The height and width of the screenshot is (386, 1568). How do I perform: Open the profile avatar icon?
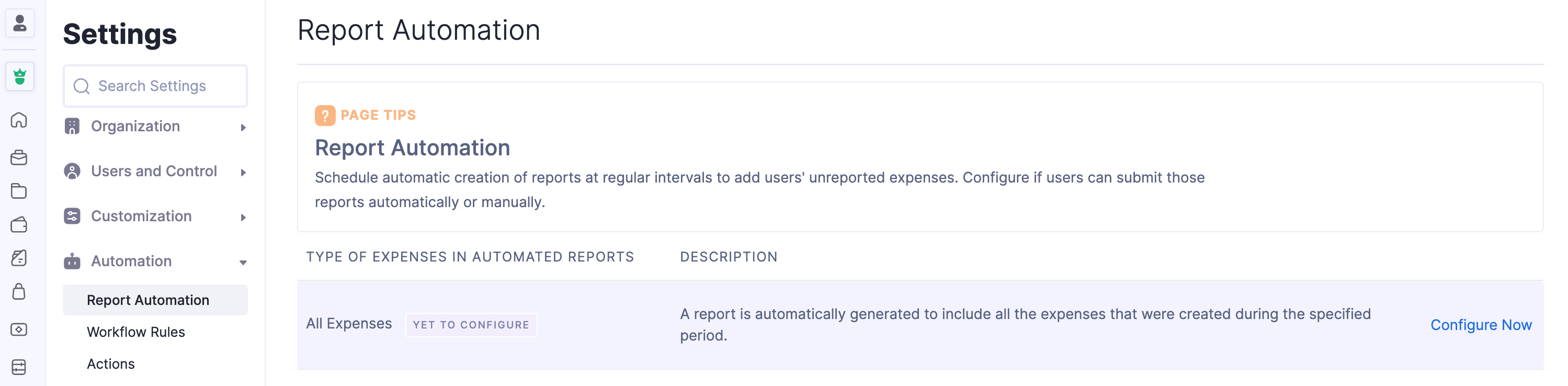coord(20,23)
